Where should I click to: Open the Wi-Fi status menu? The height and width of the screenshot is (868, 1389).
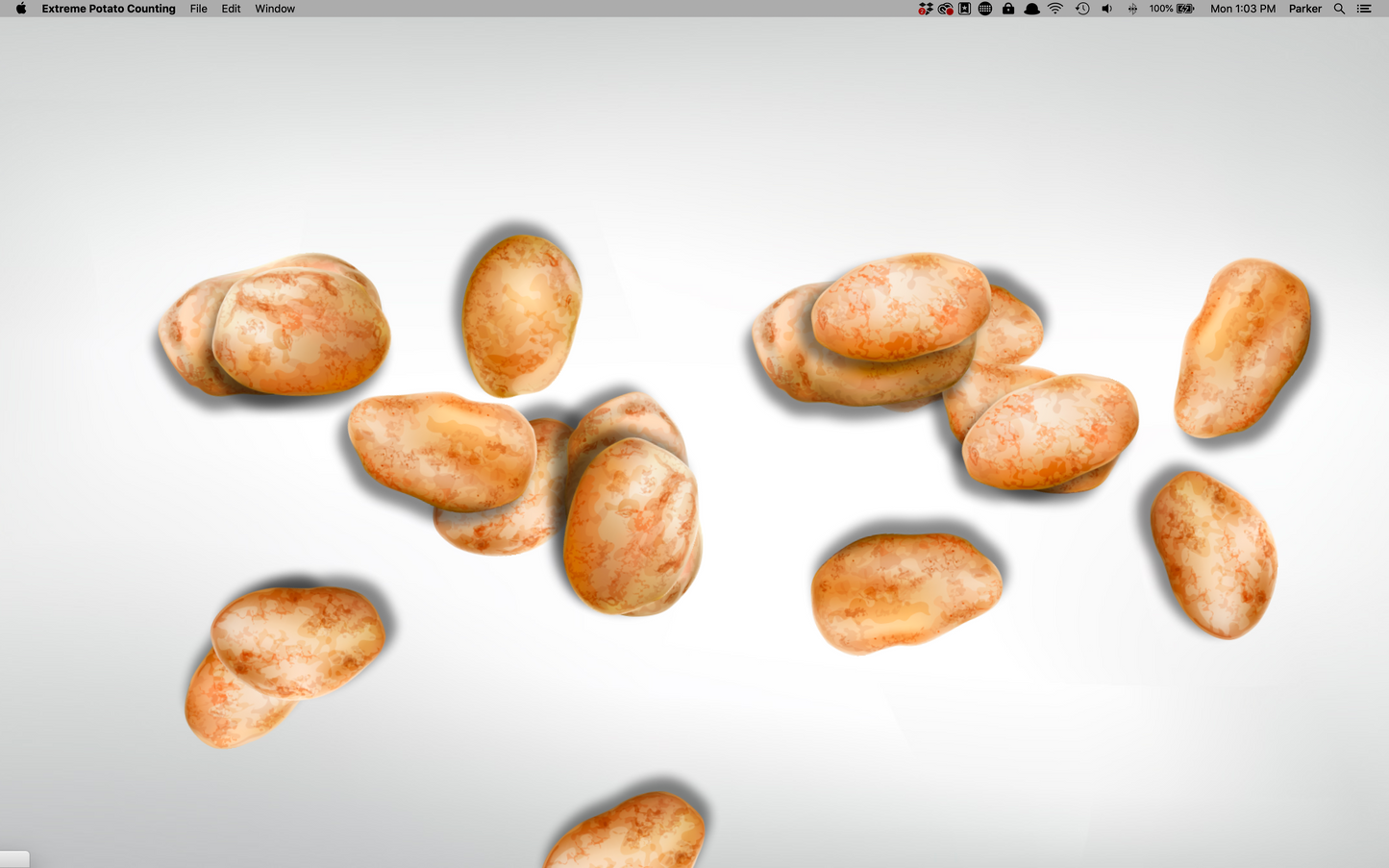pos(1054,9)
